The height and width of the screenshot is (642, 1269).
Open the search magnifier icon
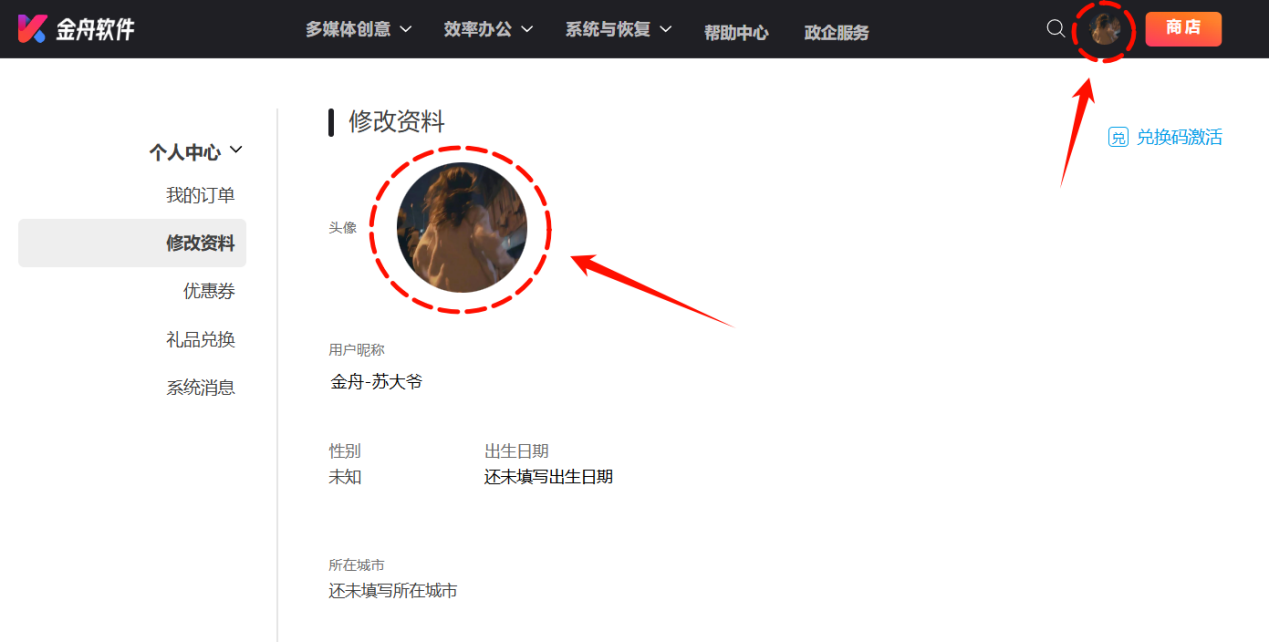click(1055, 29)
